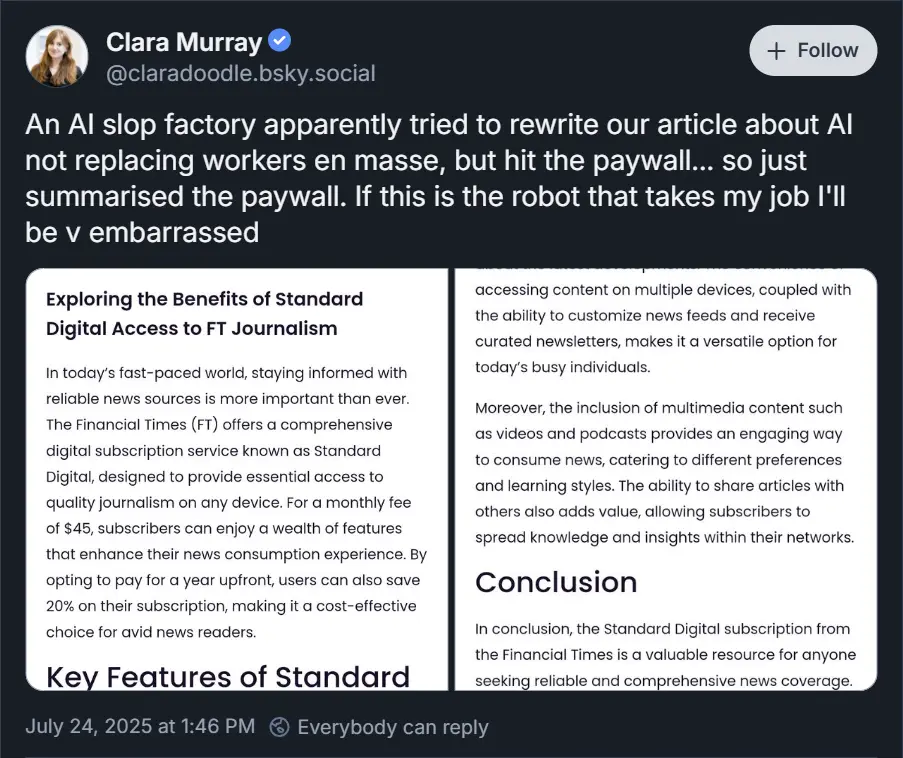This screenshot has height=758, width=903.
Task: Click the "Everybody can reply" label
Action: tap(392, 727)
